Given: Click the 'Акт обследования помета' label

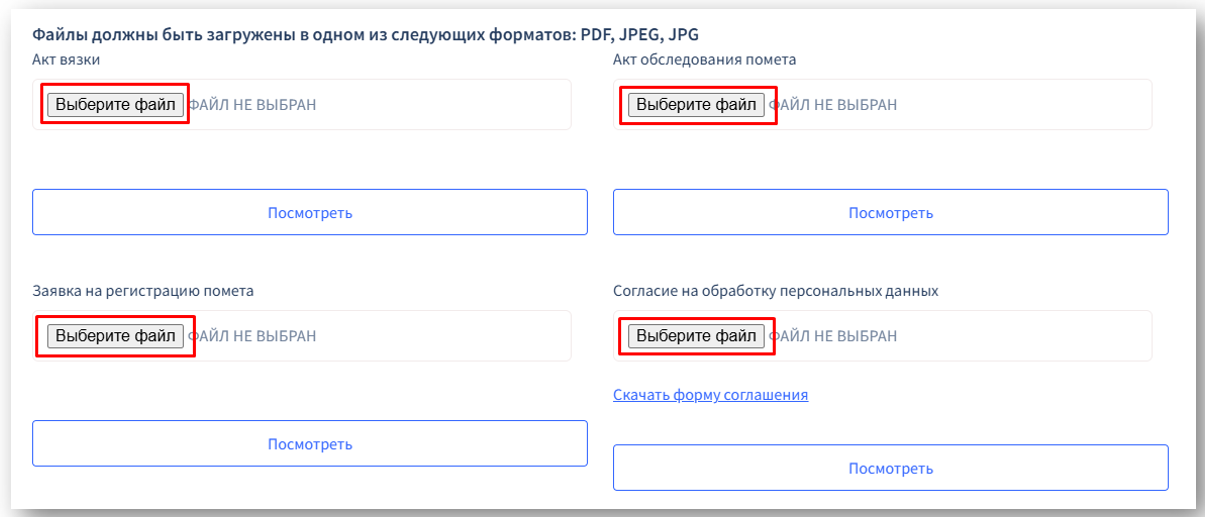Looking at the screenshot, I should point(704,60).
